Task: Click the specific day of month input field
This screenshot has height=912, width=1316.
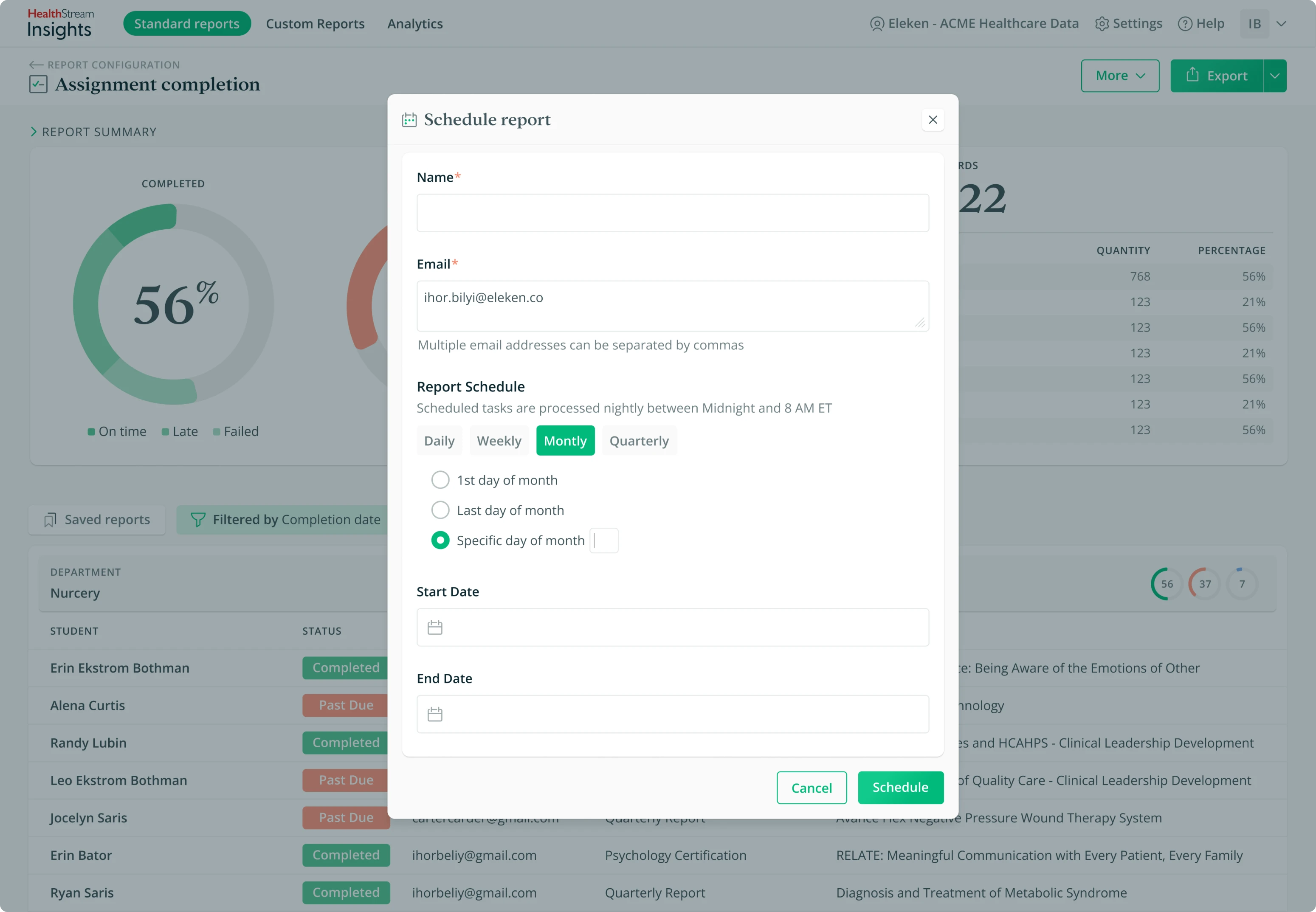Action: point(604,540)
